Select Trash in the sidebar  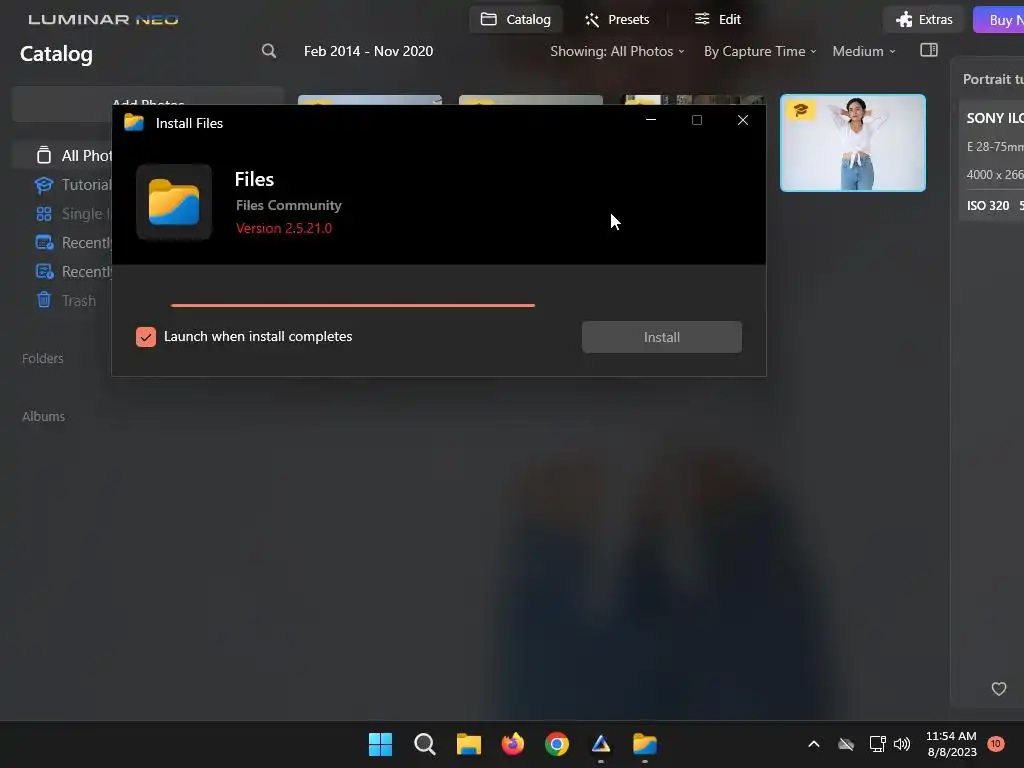click(x=78, y=300)
